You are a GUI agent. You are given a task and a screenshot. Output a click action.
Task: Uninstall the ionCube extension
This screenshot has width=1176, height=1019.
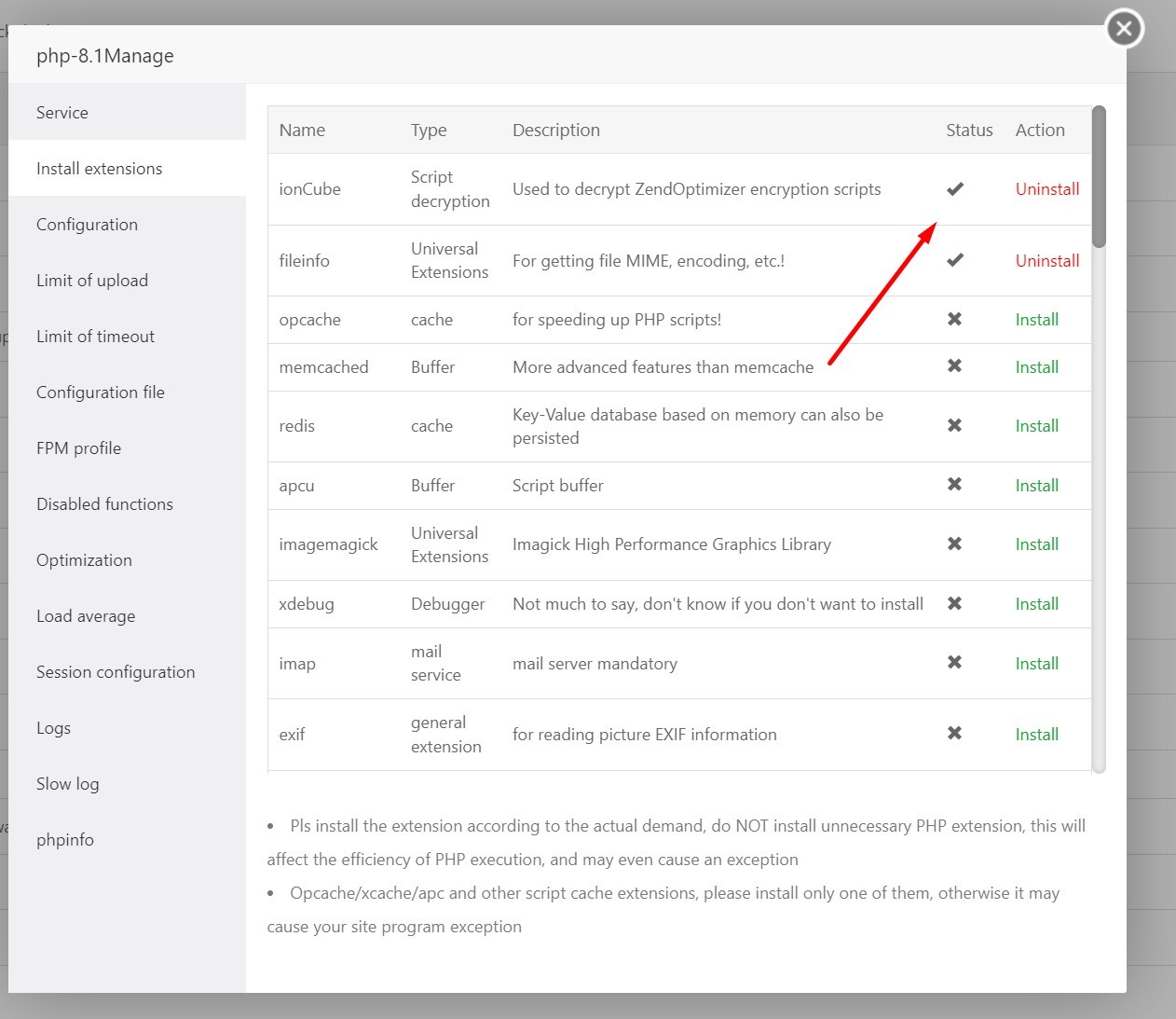1046,189
